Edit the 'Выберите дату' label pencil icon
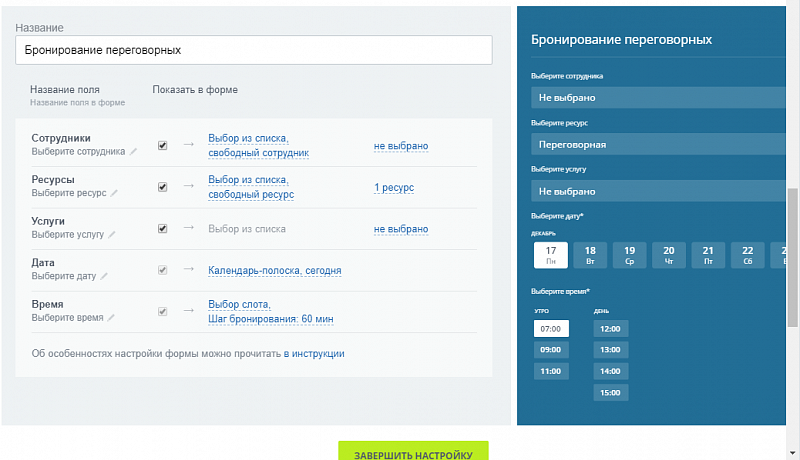This screenshot has width=800, height=460. pyautogui.click(x=104, y=276)
